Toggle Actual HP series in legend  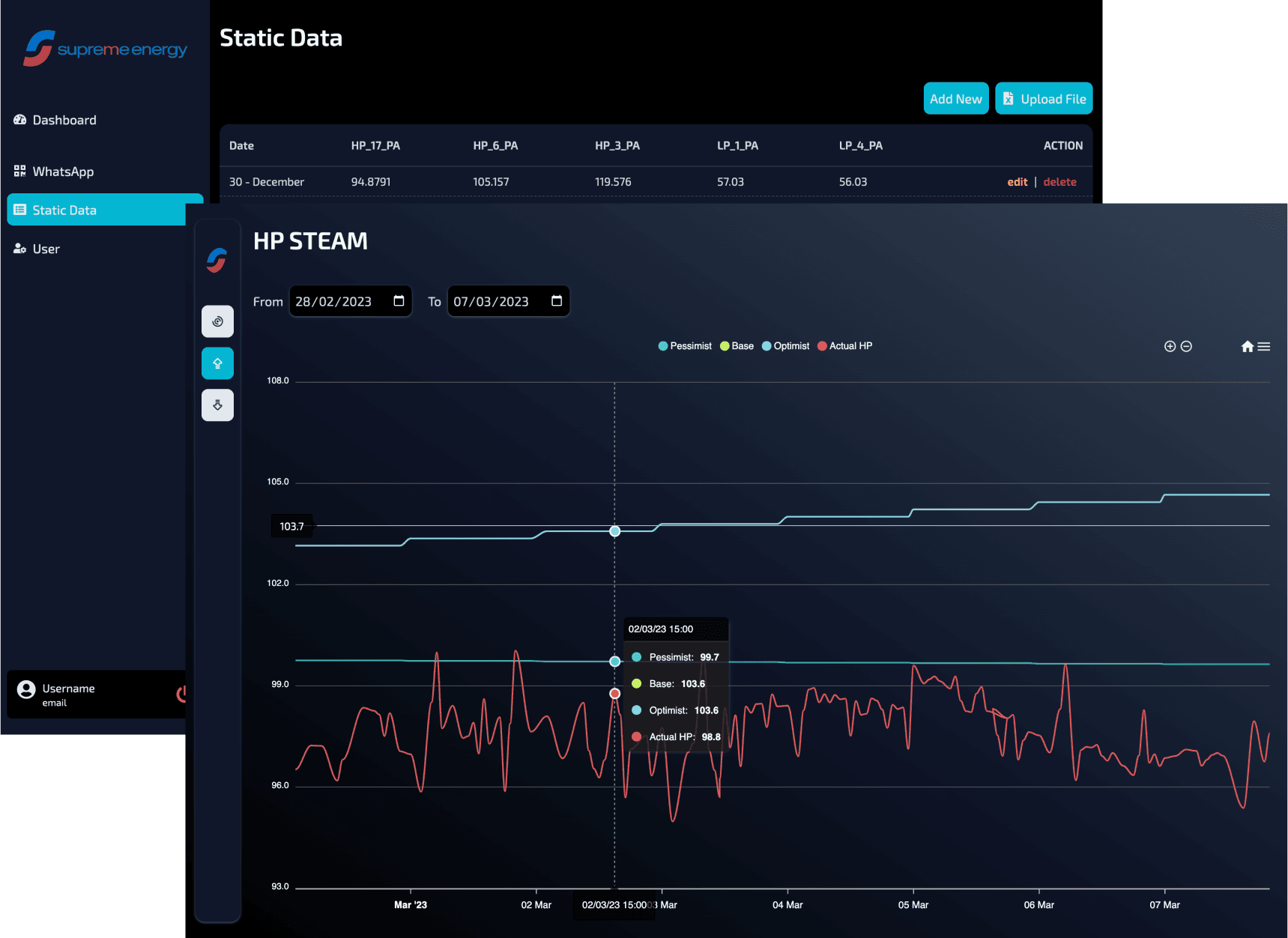coord(844,346)
